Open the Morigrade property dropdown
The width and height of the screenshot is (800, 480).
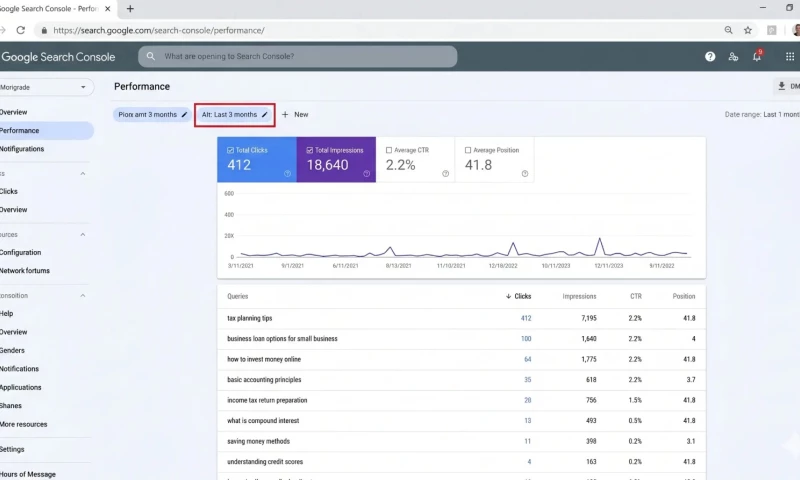click(45, 87)
